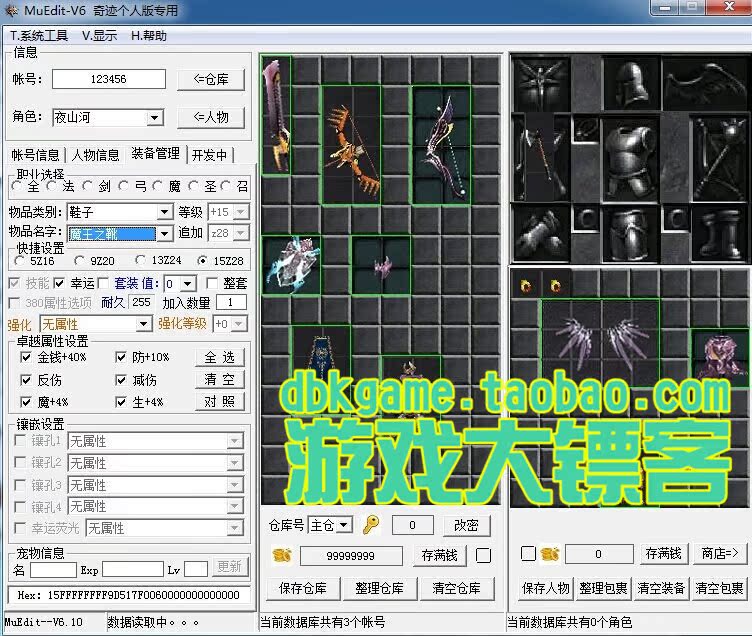
Task: Toggle the 幸运 luck checkbox
Action: click(59, 283)
